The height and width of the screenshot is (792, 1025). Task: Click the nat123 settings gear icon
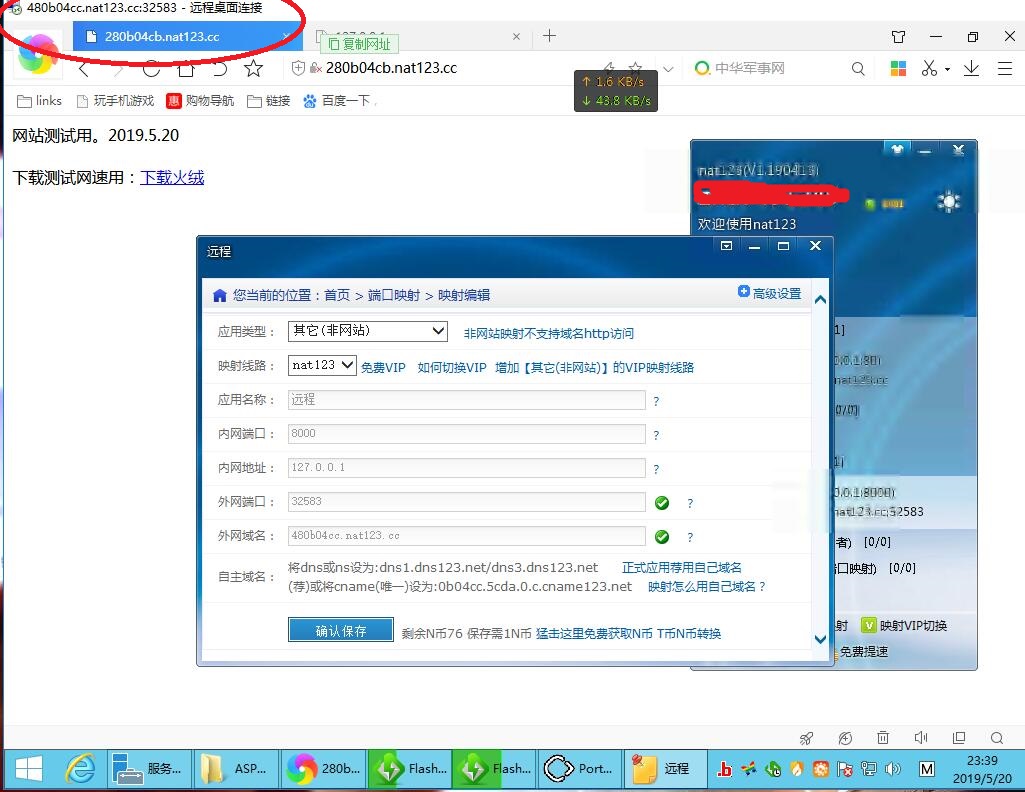click(x=947, y=202)
